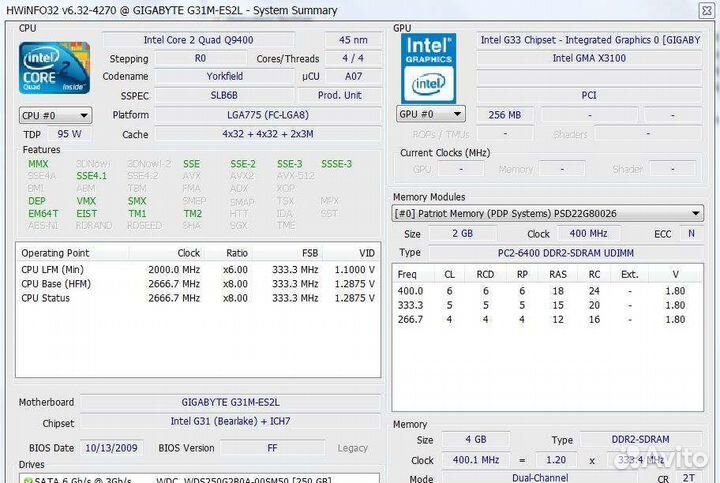Click the Yorkfield codename field

click(225, 76)
